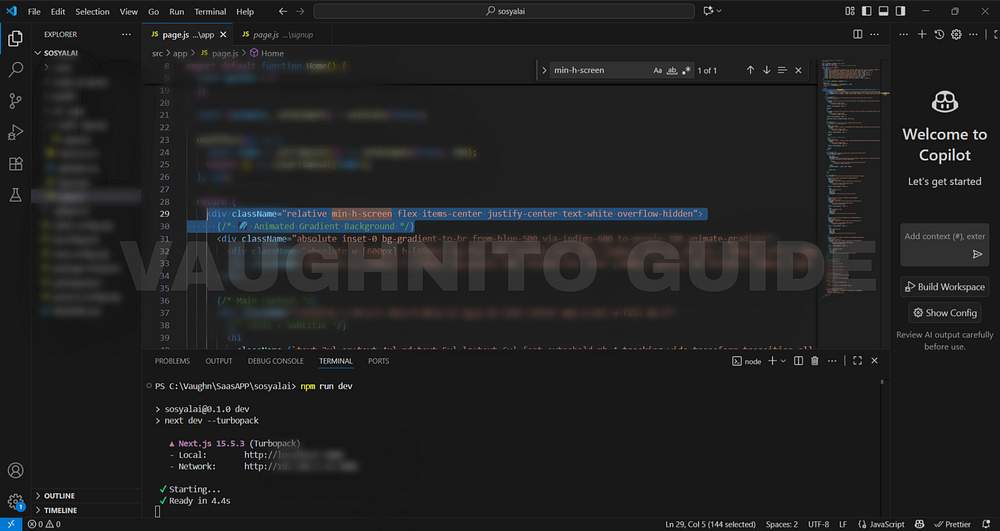The height and width of the screenshot is (531, 1000).
Task: Open the new terminal launch profile dropdown
Action: [783, 361]
